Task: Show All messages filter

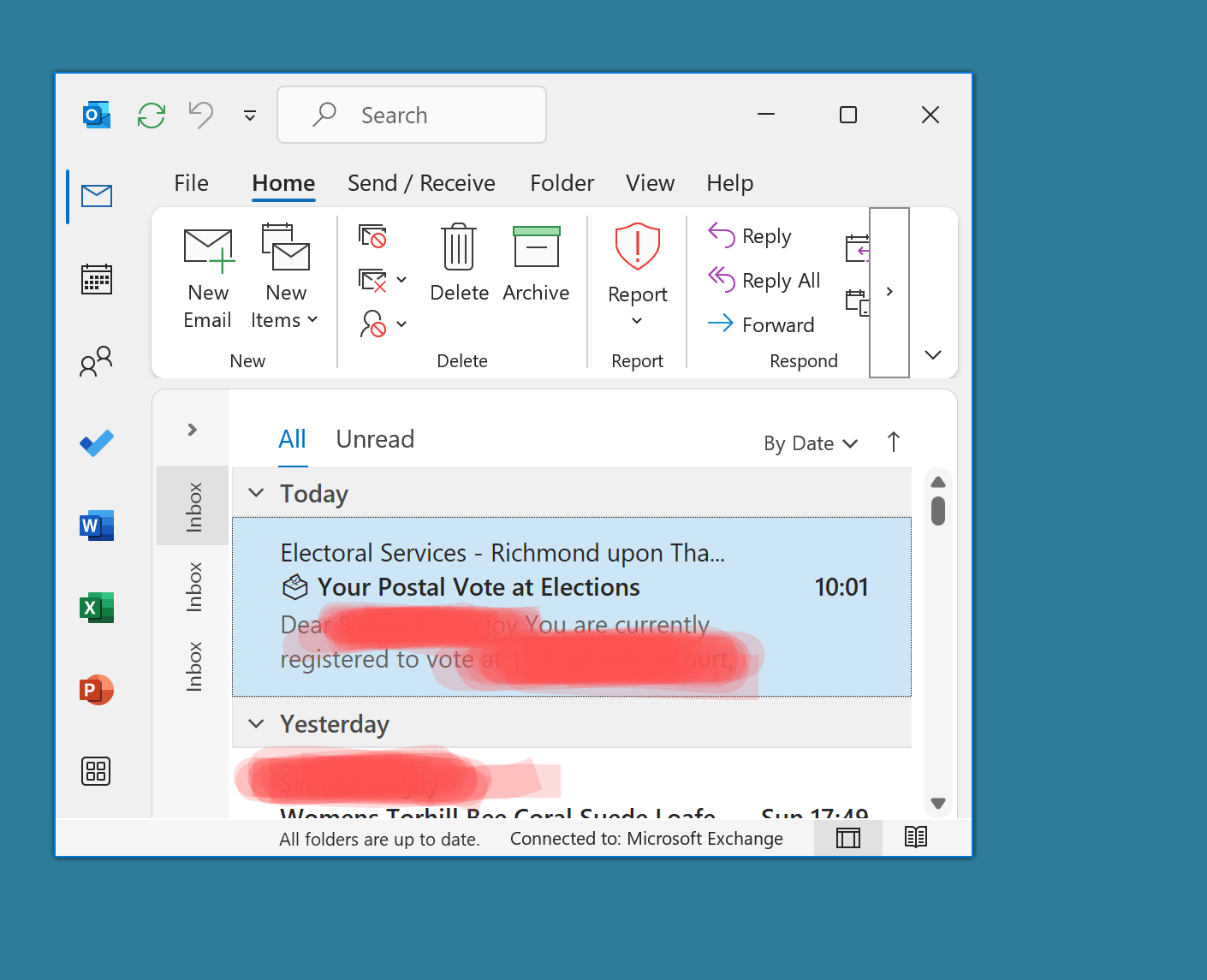Action: [292, 439]
